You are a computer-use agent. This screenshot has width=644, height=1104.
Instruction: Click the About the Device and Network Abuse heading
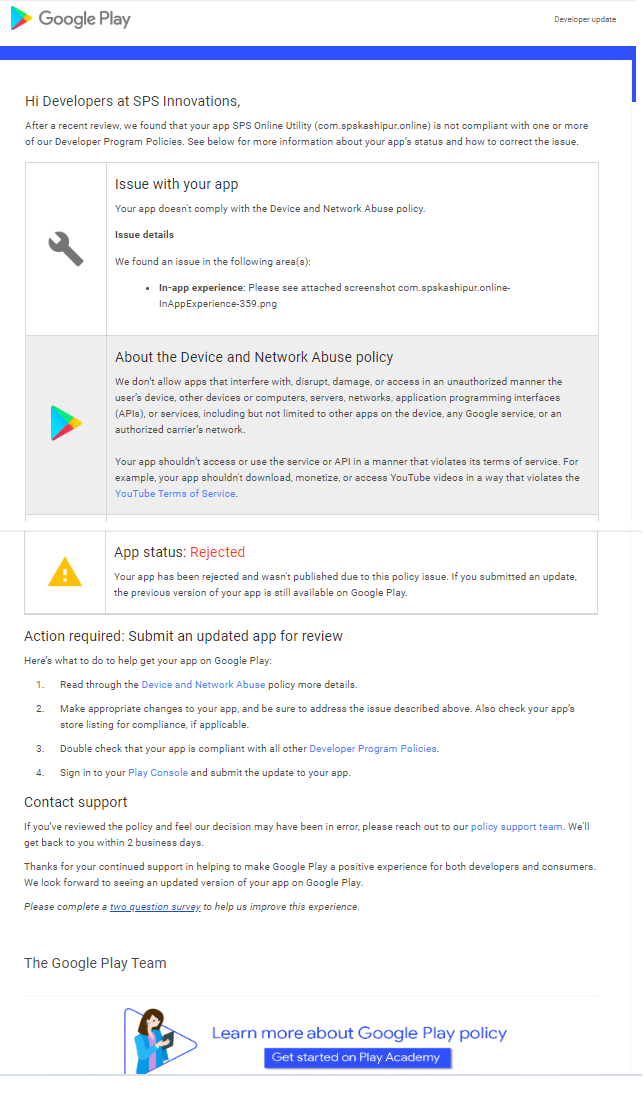click(x=254, y=358)
